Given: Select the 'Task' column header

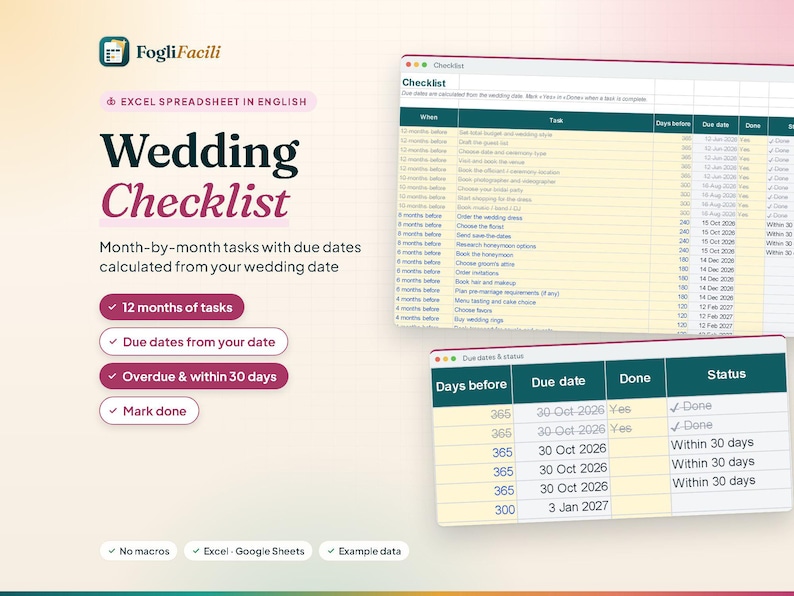Looking at the screenshot, I should [x=556, y=121].
